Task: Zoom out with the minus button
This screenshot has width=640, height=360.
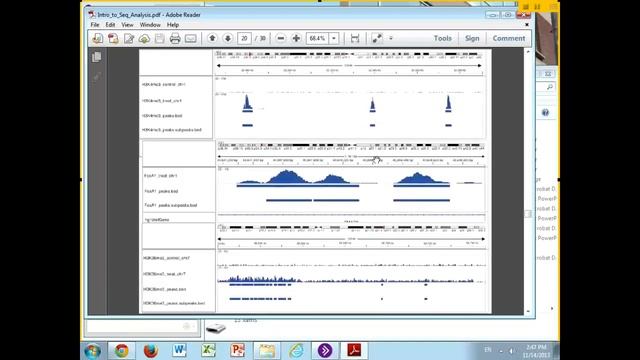Action: tap(280, 38)
